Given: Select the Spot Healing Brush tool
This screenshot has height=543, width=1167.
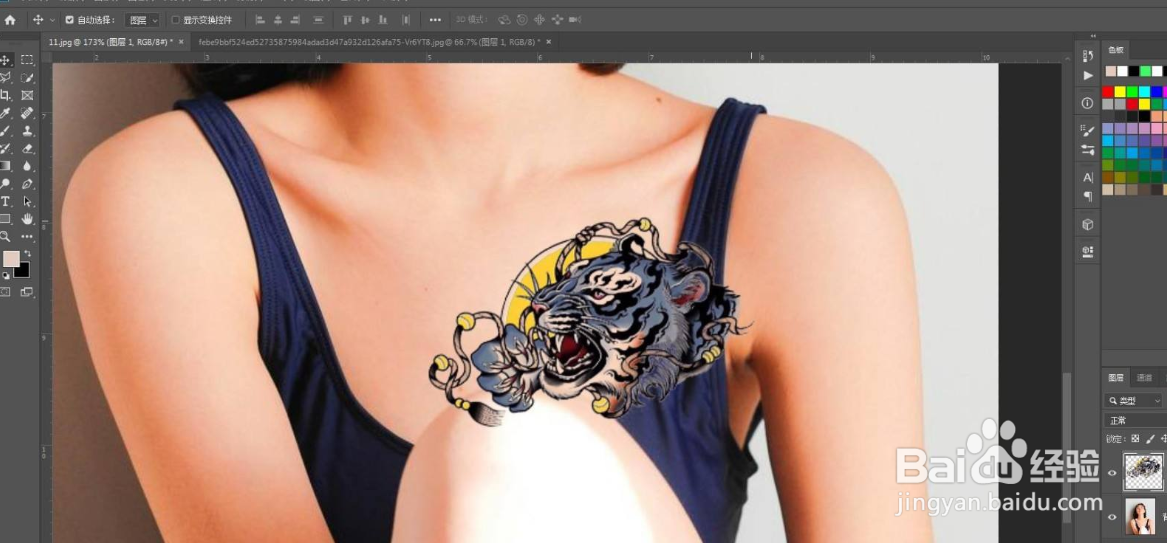Looking at the screenshot, I should [x=28, y=113].
